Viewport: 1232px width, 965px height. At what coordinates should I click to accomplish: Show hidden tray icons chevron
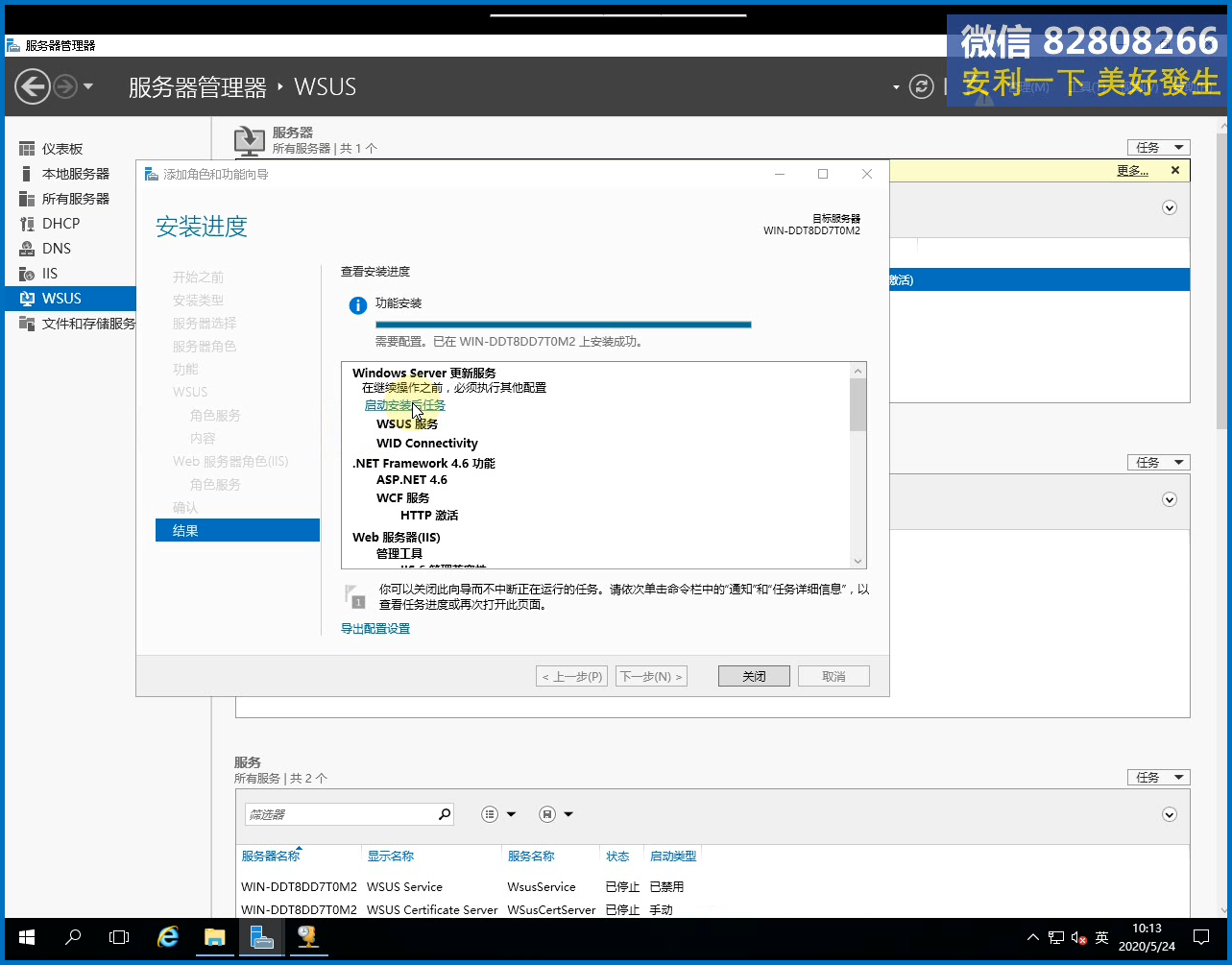point(1033,937)
